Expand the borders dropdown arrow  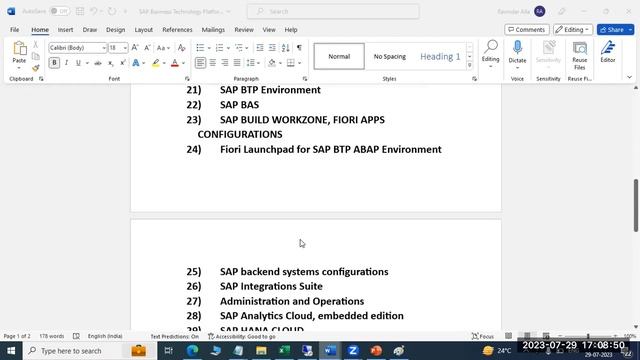(x=300, y=63)
